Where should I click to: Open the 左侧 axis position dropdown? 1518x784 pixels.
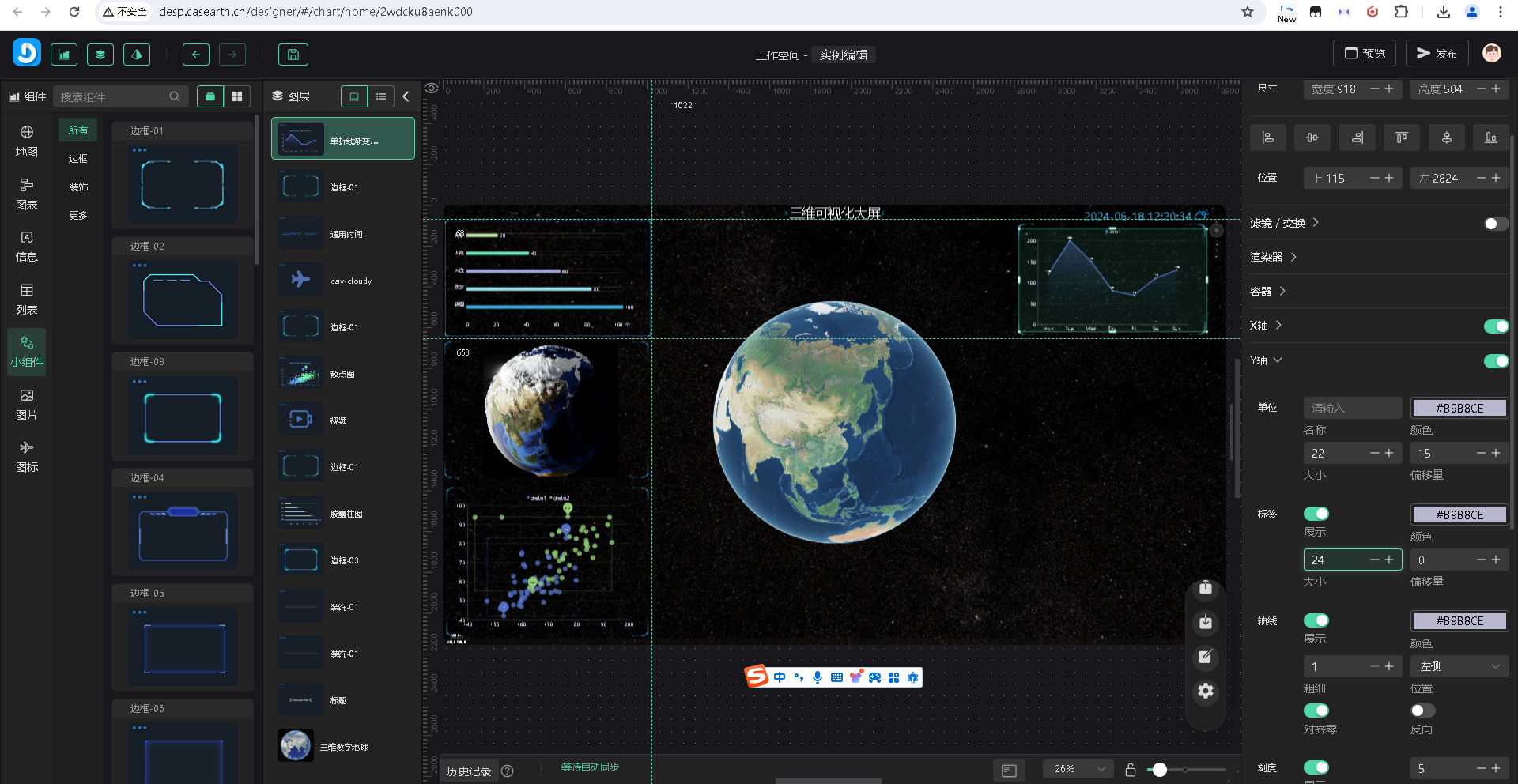[x=1459, y=666]
